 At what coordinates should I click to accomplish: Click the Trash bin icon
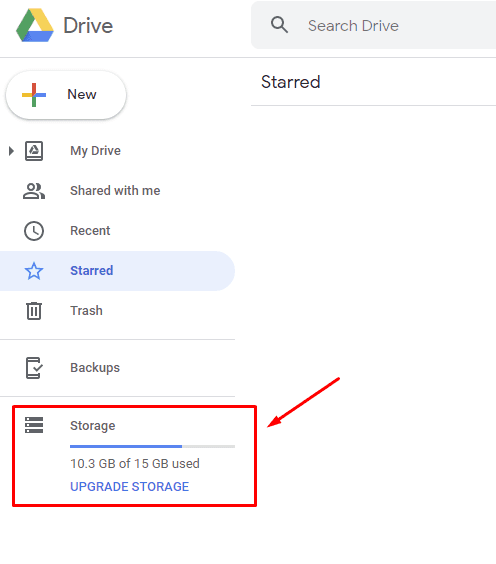tap(34, 311)
